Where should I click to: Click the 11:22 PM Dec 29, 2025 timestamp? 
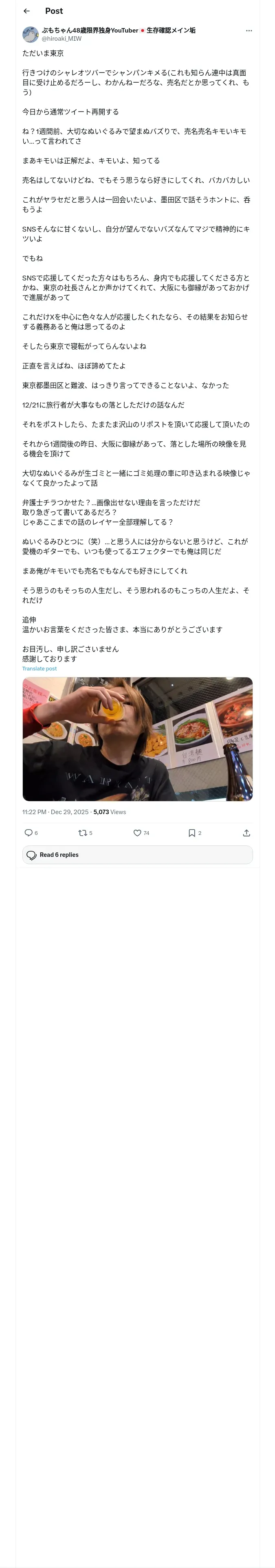click(55, 812)
